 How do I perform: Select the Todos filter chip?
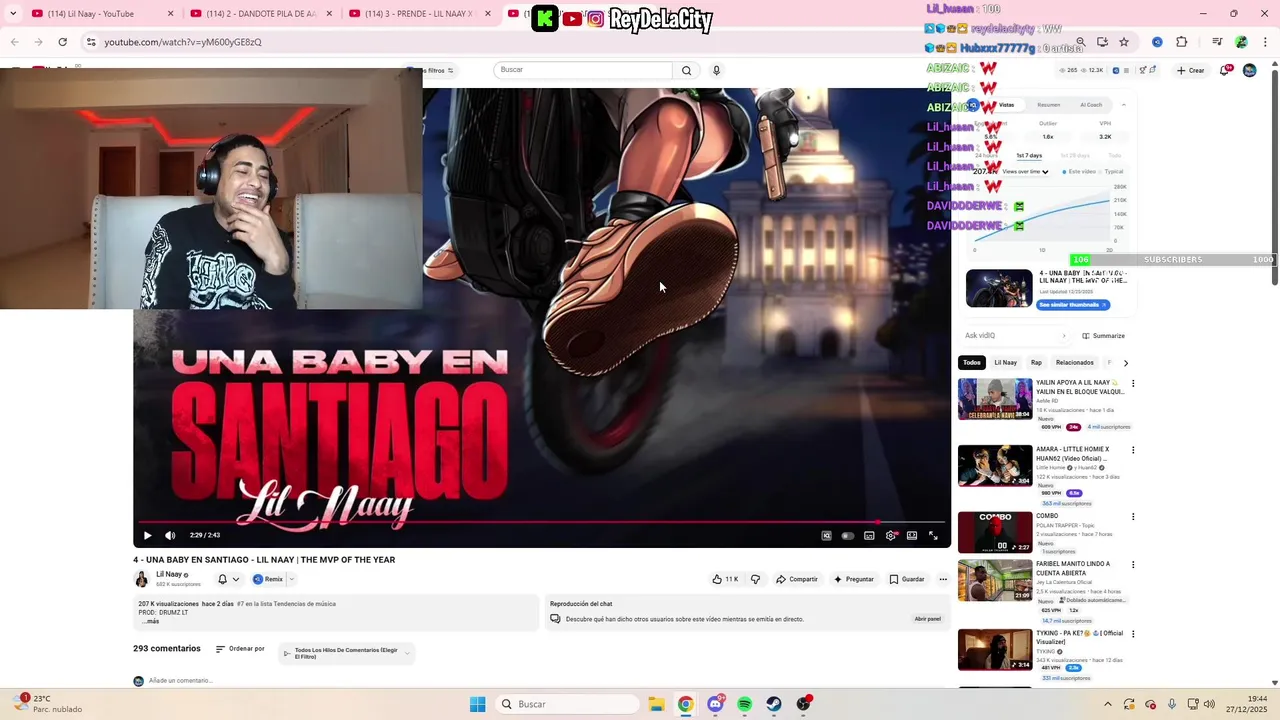[x=972, y=362]
